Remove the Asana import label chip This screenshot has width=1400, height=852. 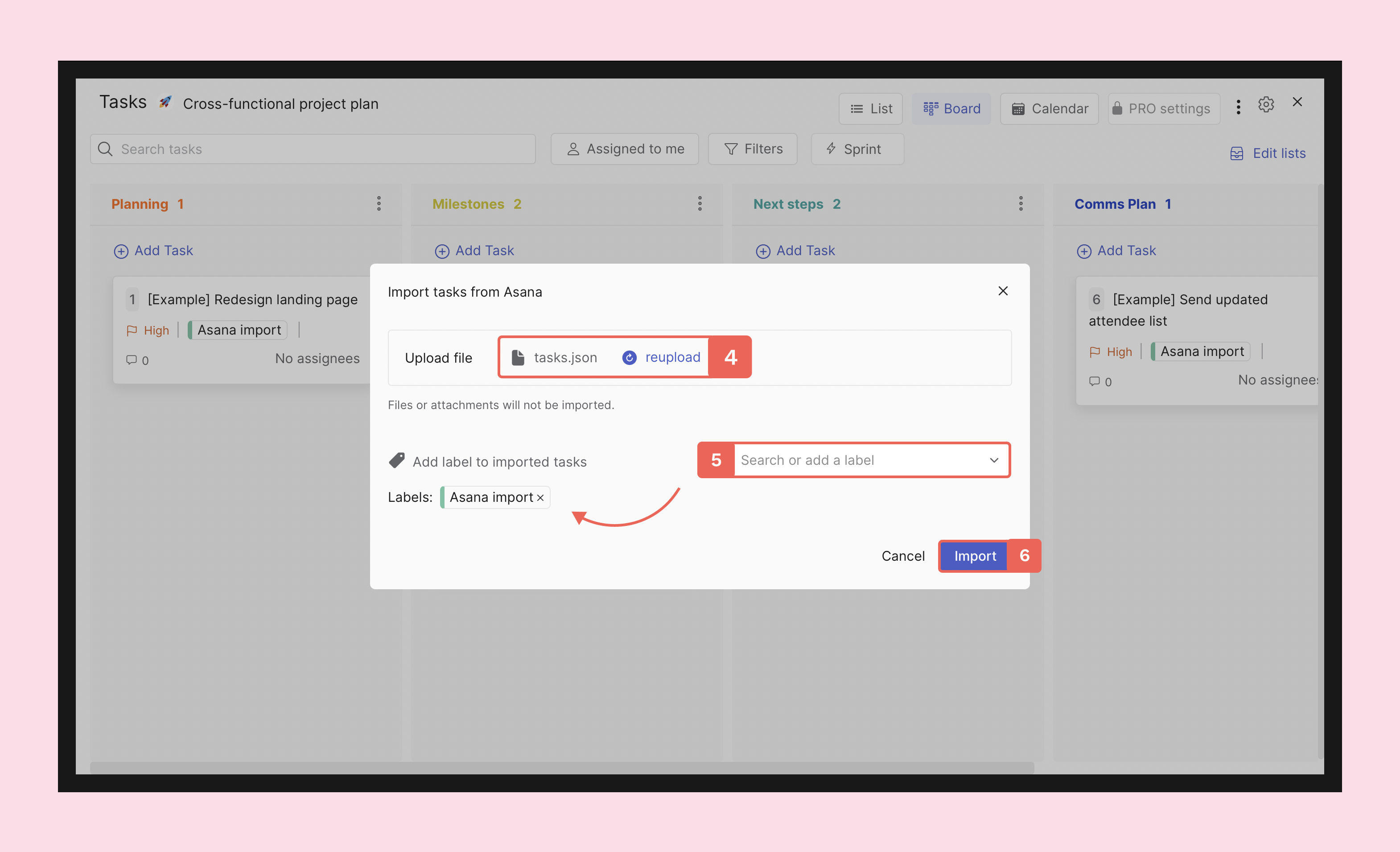540,498
